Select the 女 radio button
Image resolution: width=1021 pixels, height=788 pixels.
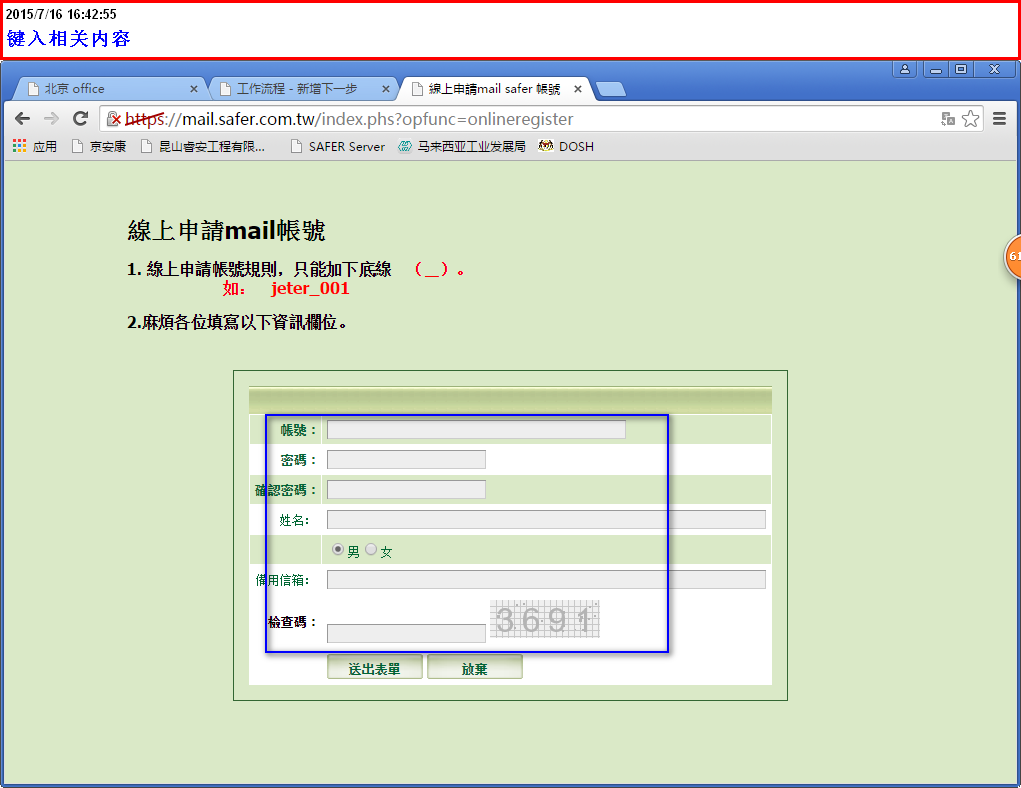pos(371,550)
